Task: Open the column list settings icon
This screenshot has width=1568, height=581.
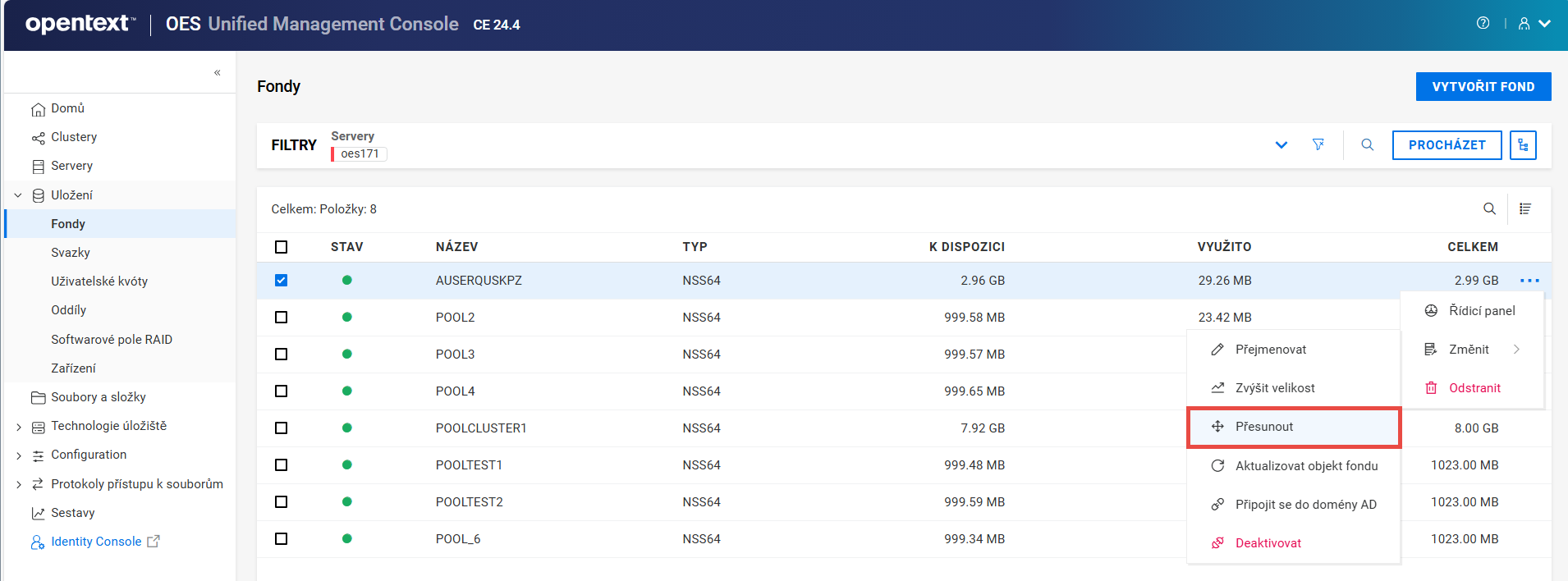Action: [x=1524, y=209]
